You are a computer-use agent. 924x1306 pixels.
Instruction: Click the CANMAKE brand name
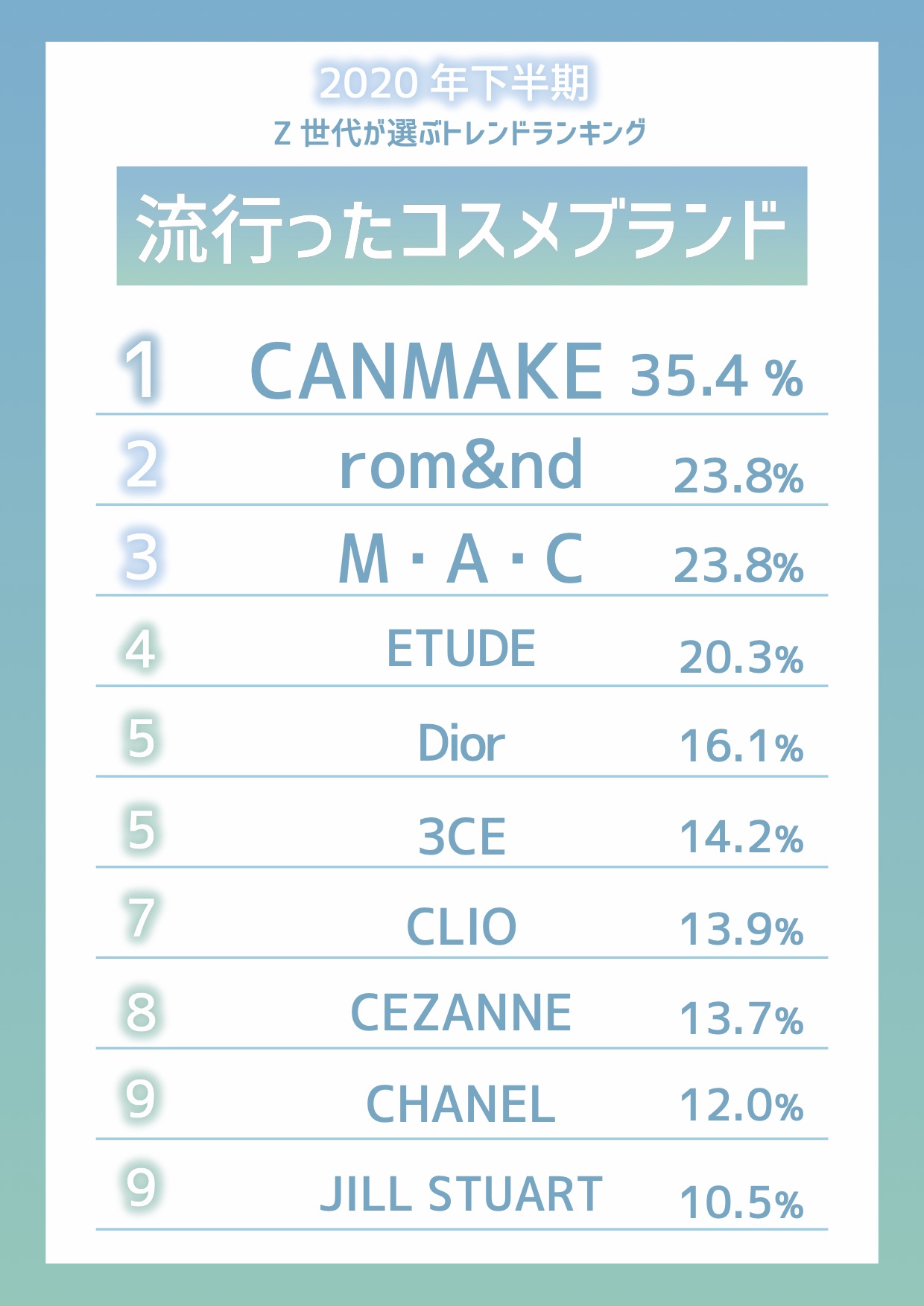click(x=426, y=371)
